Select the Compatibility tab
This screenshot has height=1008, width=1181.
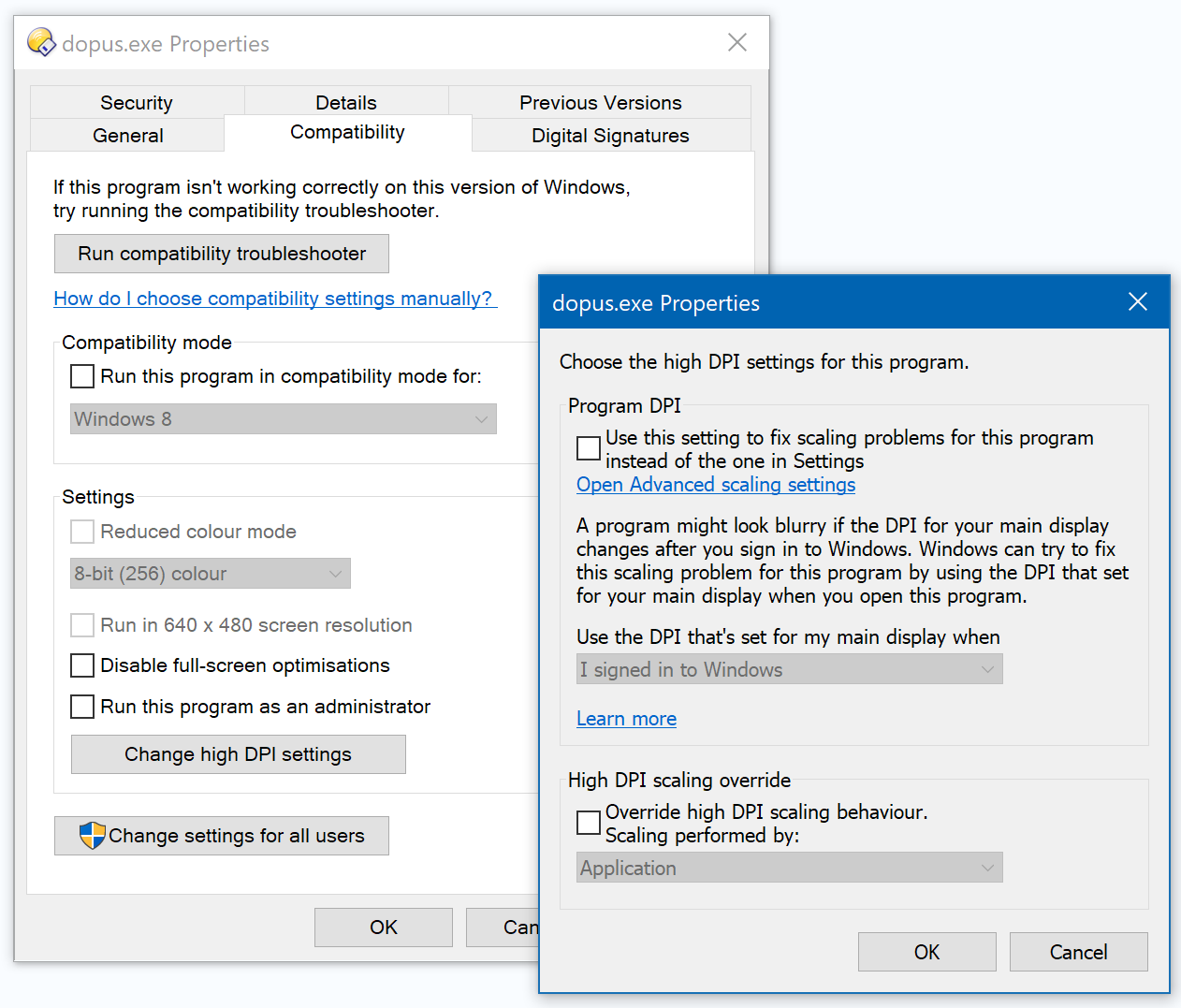coord(347,133)
